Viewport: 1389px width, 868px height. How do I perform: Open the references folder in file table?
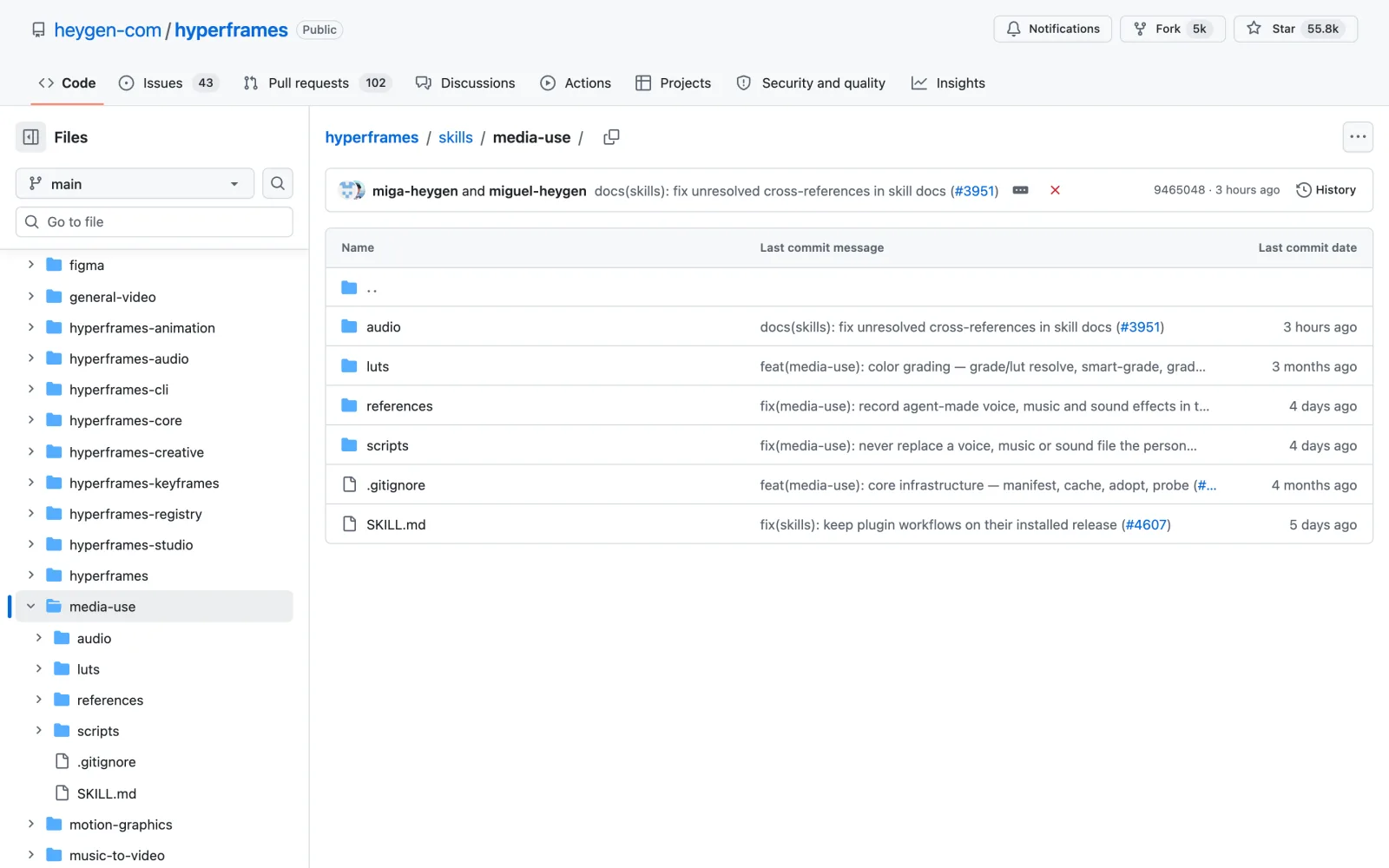tap(399, 406)
